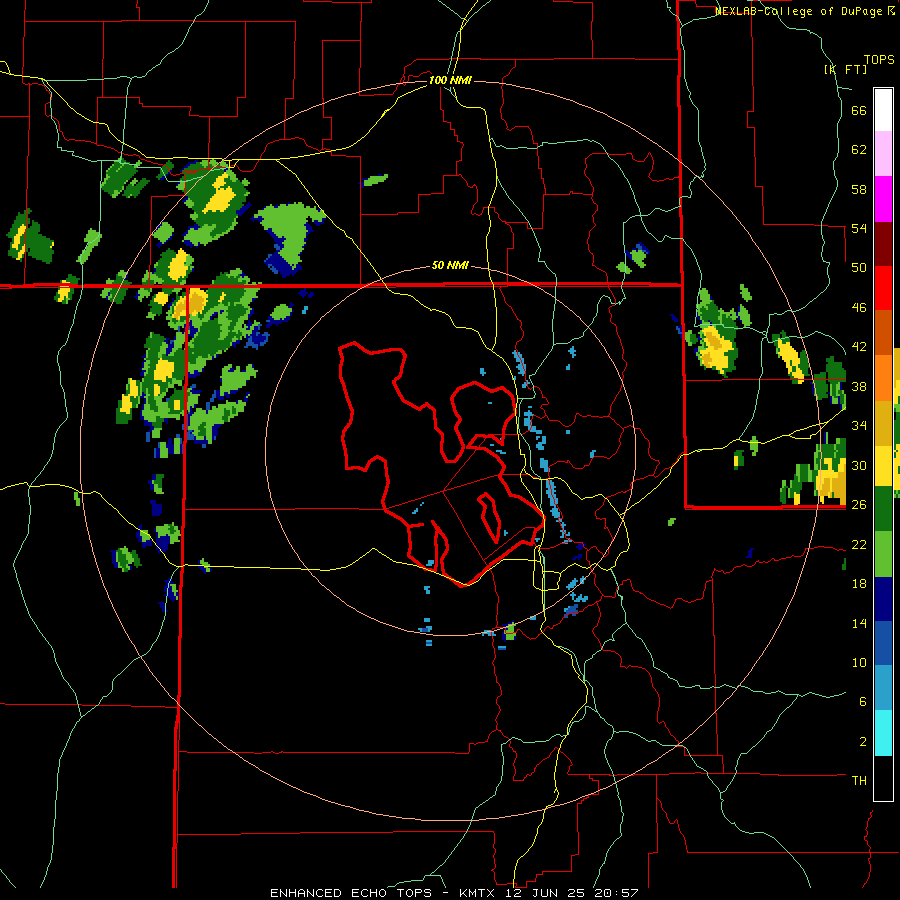
Task: Click the bright red 46 kft legend swatch
Action: click(883, 288)
